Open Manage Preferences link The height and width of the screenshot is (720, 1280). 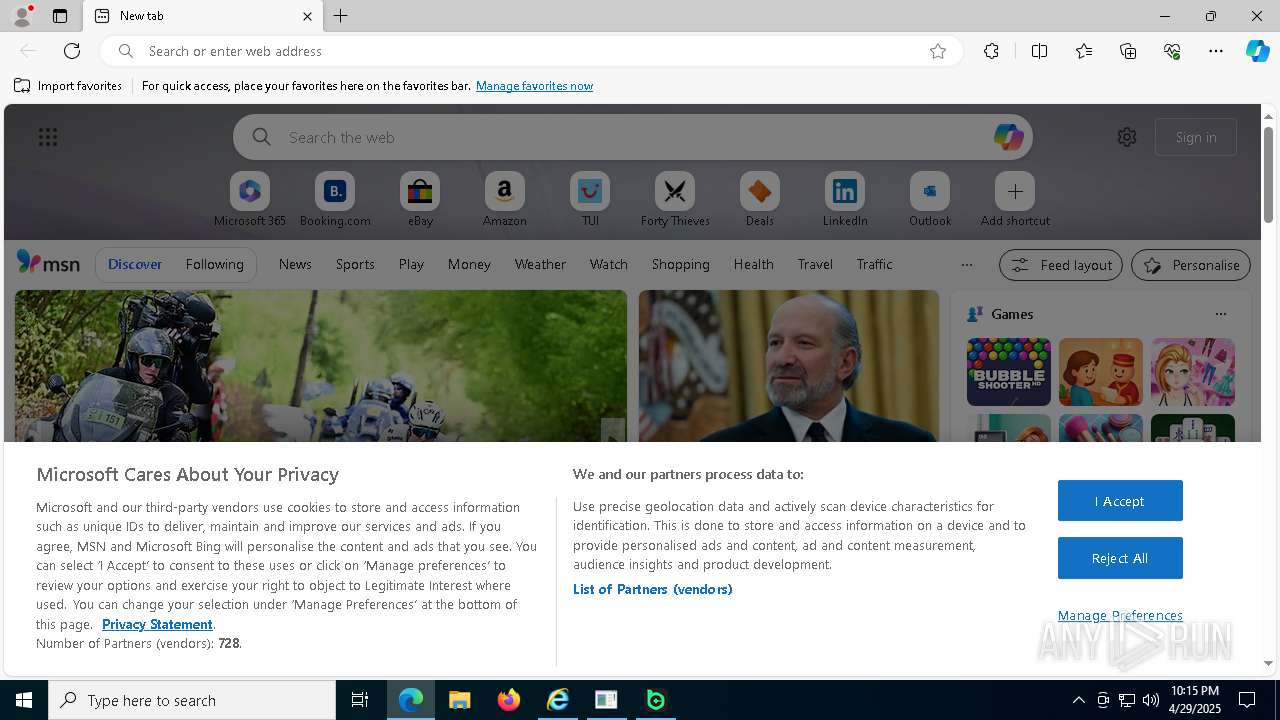[x=1120, y=615]
